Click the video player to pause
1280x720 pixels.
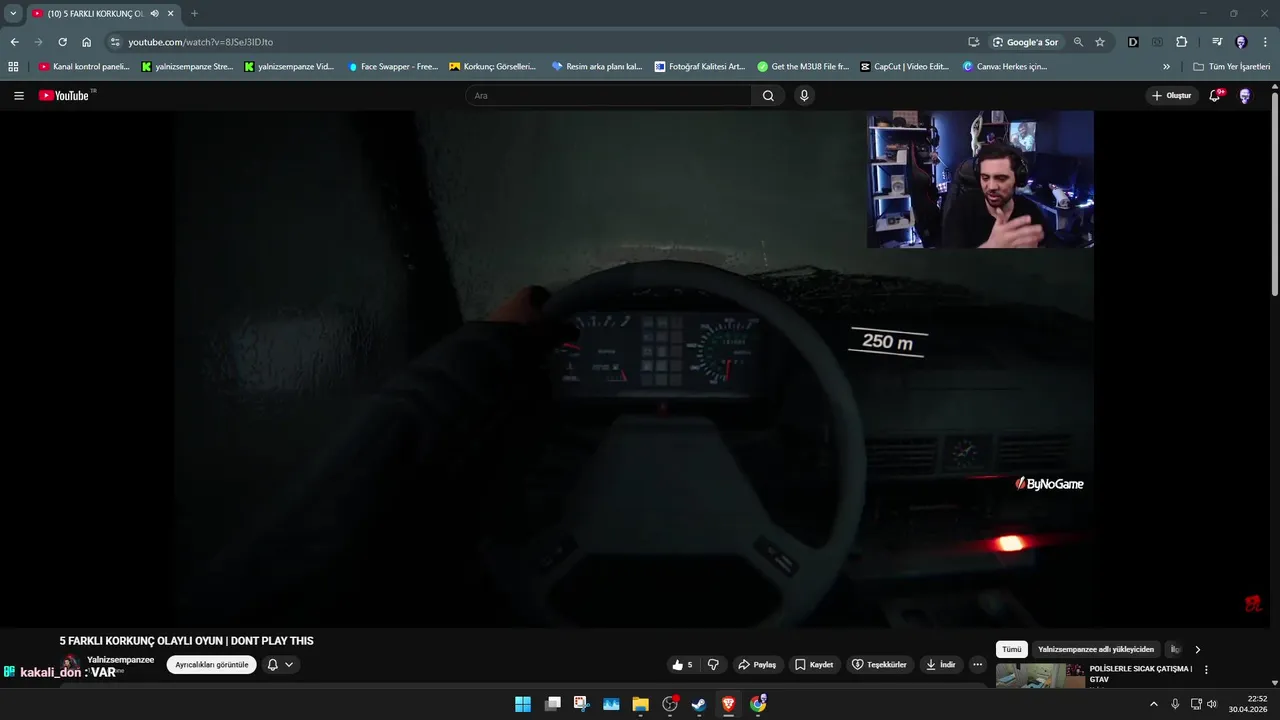point(632,369)
